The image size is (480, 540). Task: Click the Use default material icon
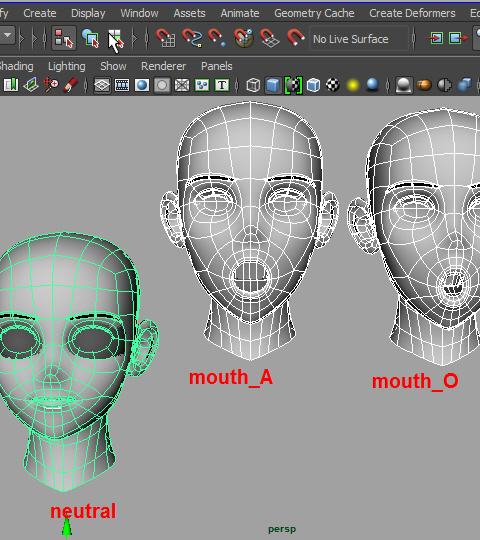point(293,85)
